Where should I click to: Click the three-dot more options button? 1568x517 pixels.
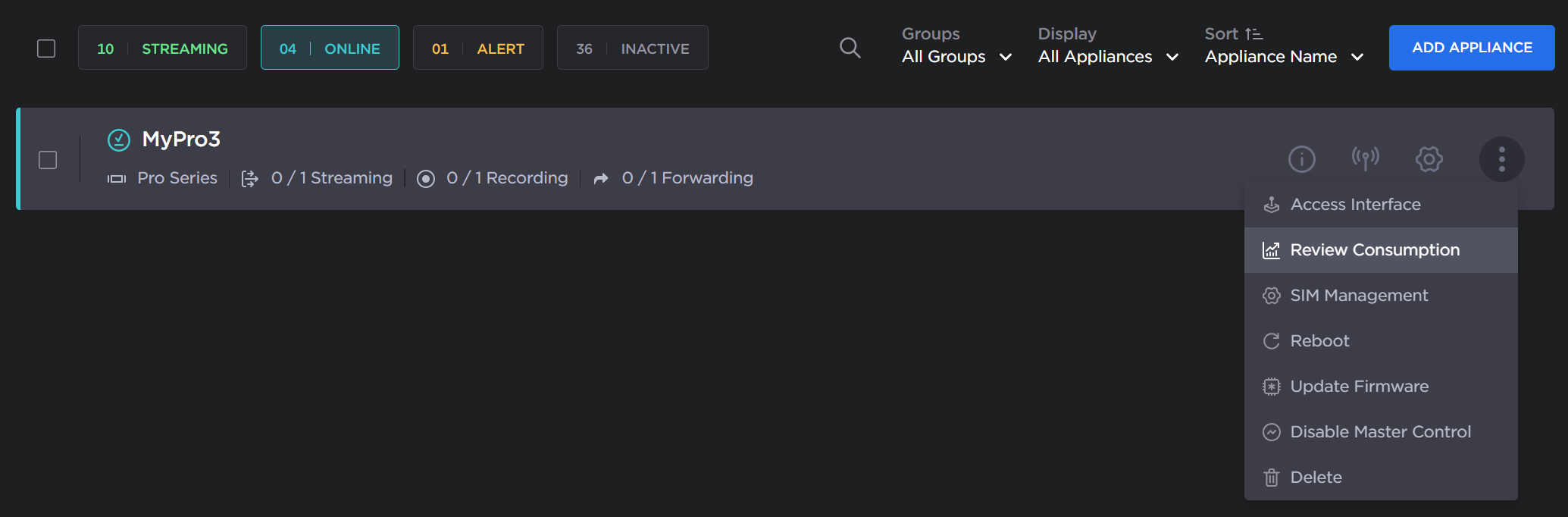click(x=1501, y=159)
